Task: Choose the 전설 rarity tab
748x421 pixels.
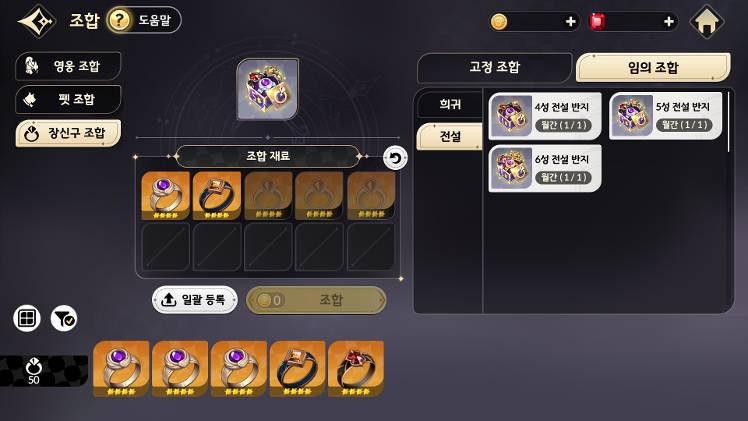Action: point(450,137)
